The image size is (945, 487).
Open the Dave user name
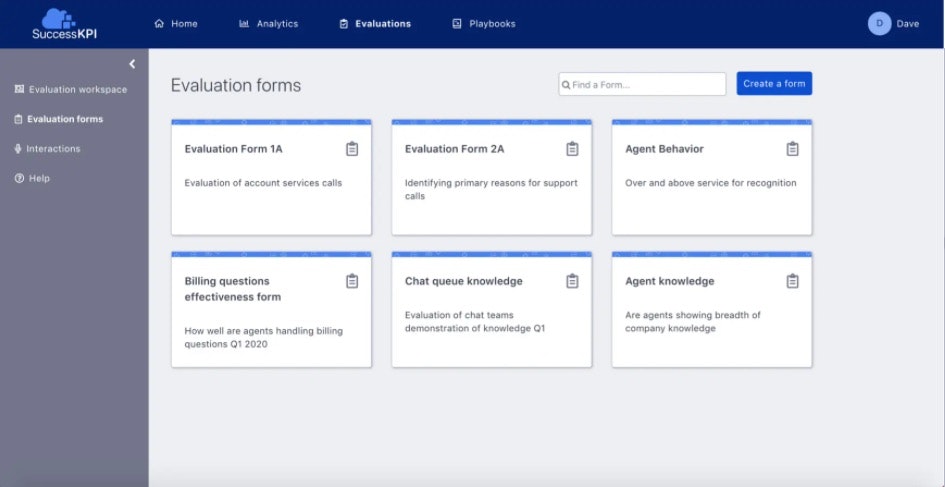(x=908, y=24)
